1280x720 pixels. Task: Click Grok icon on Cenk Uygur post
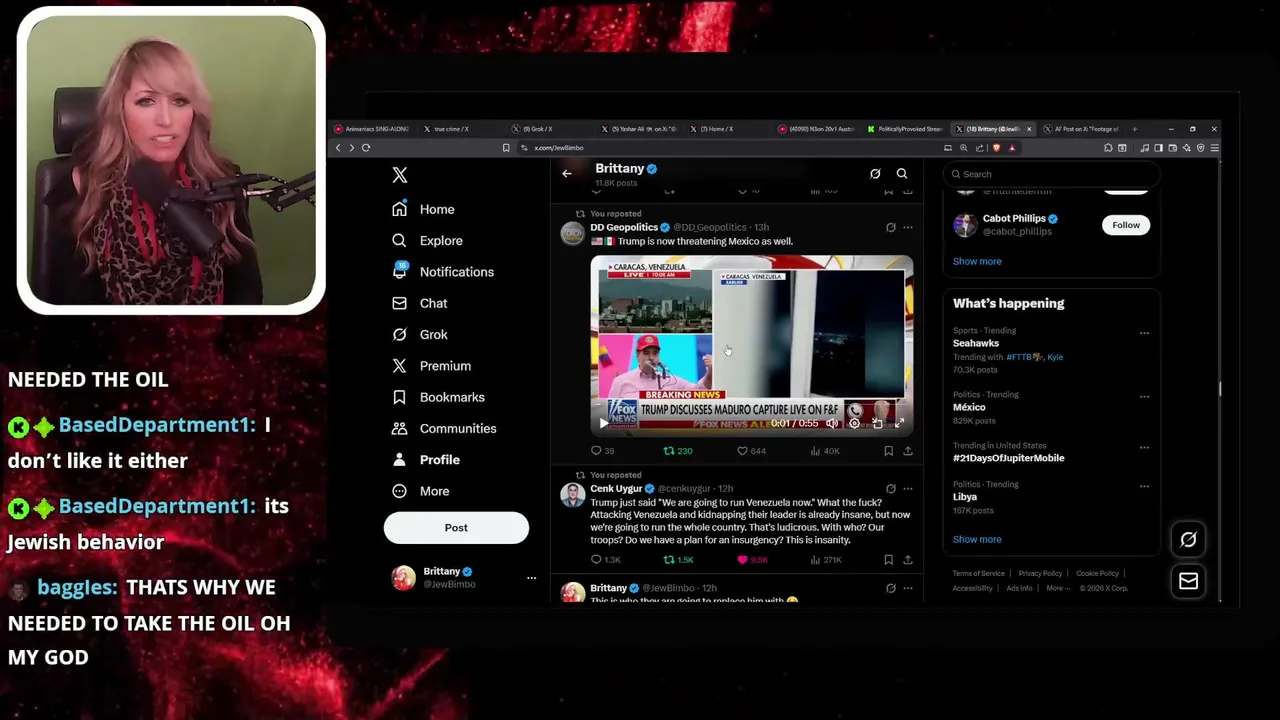(x=891, y=489)
